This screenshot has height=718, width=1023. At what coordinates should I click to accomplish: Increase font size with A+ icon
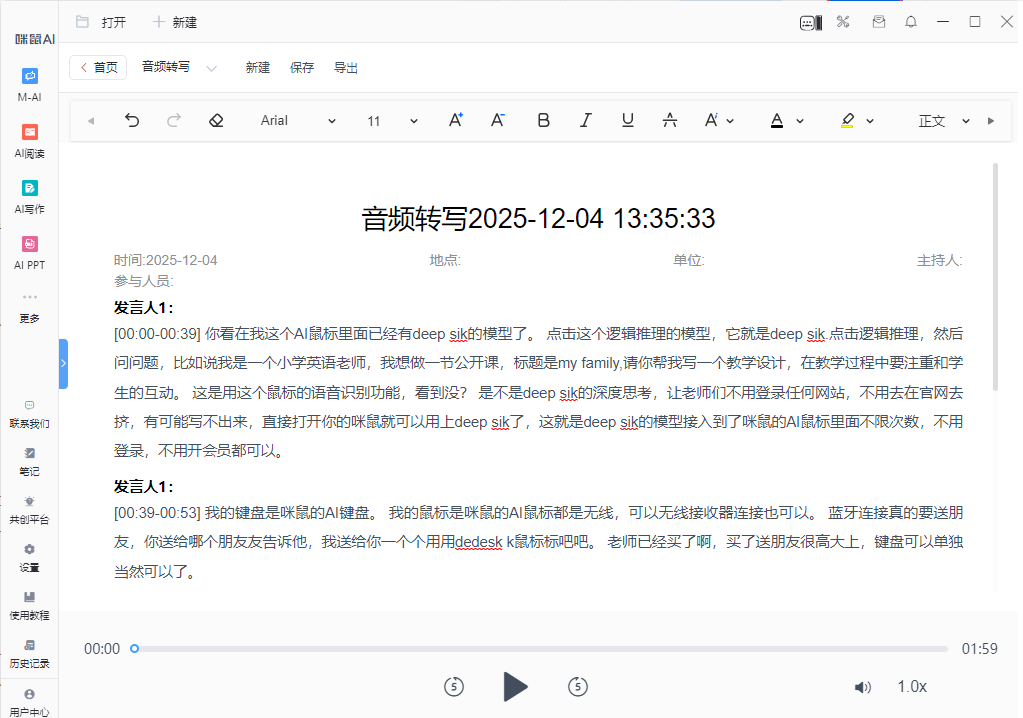pos(455,121)
